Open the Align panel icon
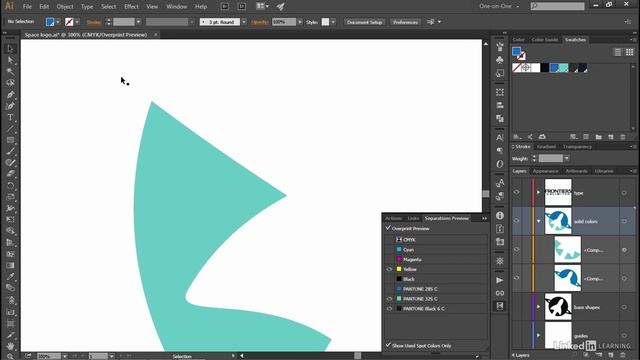640x360 pixels. (x=500, y=105)
